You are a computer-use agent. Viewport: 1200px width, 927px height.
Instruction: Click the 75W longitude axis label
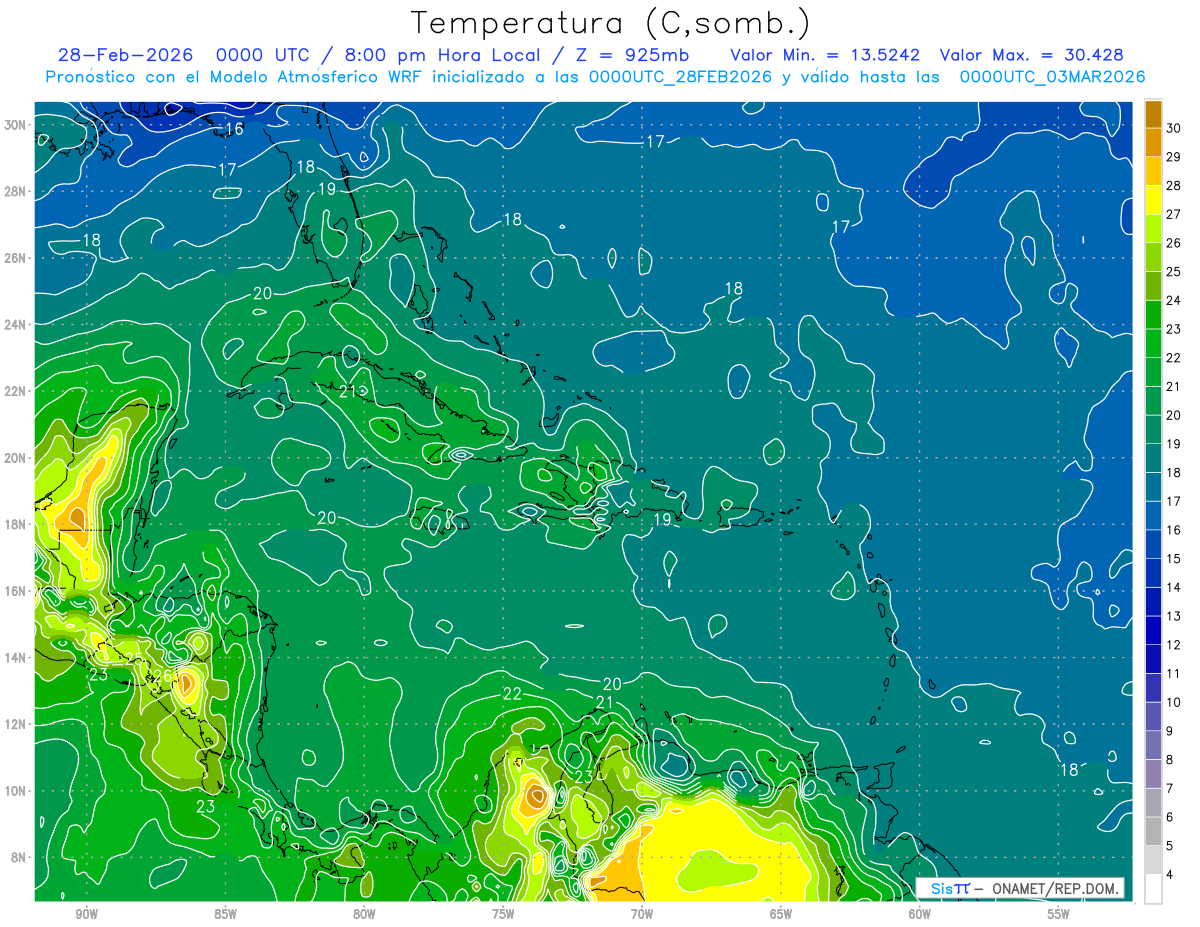point(503,915)
